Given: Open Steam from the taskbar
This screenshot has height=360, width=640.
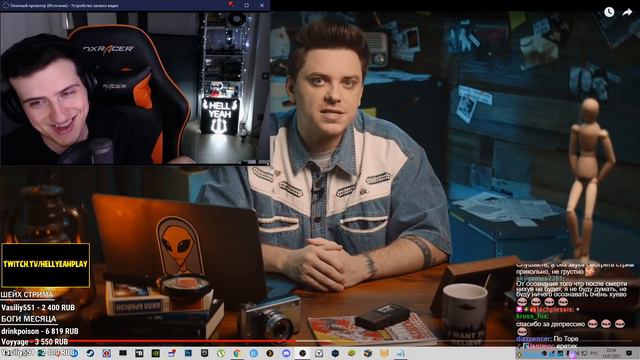Looking at the screenshot, I should point(90,353).
